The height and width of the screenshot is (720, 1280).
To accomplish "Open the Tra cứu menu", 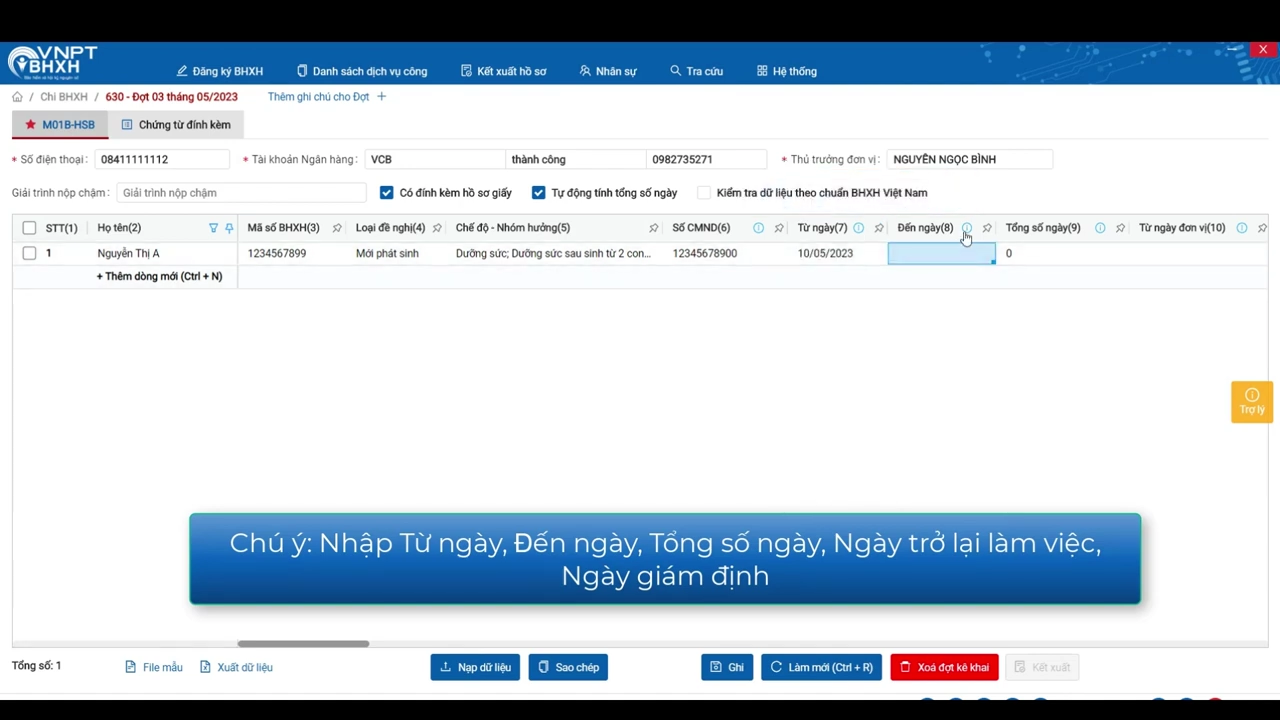I will (x=697, y=71).
